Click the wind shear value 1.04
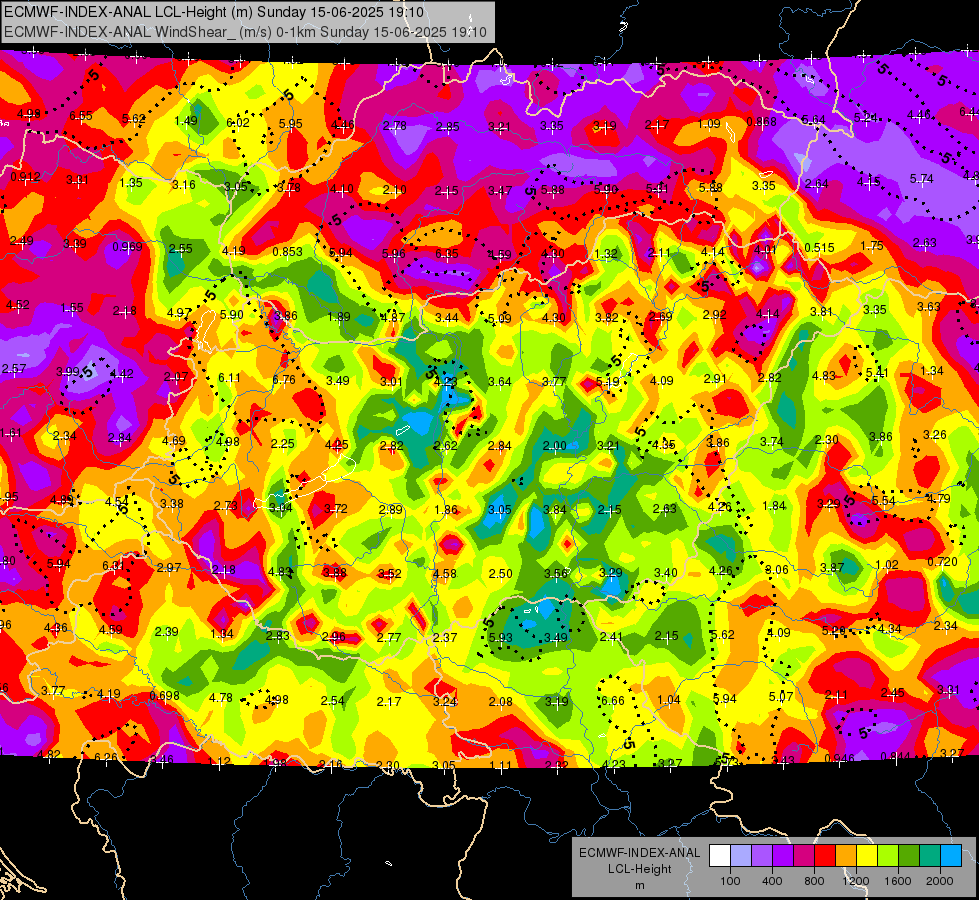 click(669, 700)
